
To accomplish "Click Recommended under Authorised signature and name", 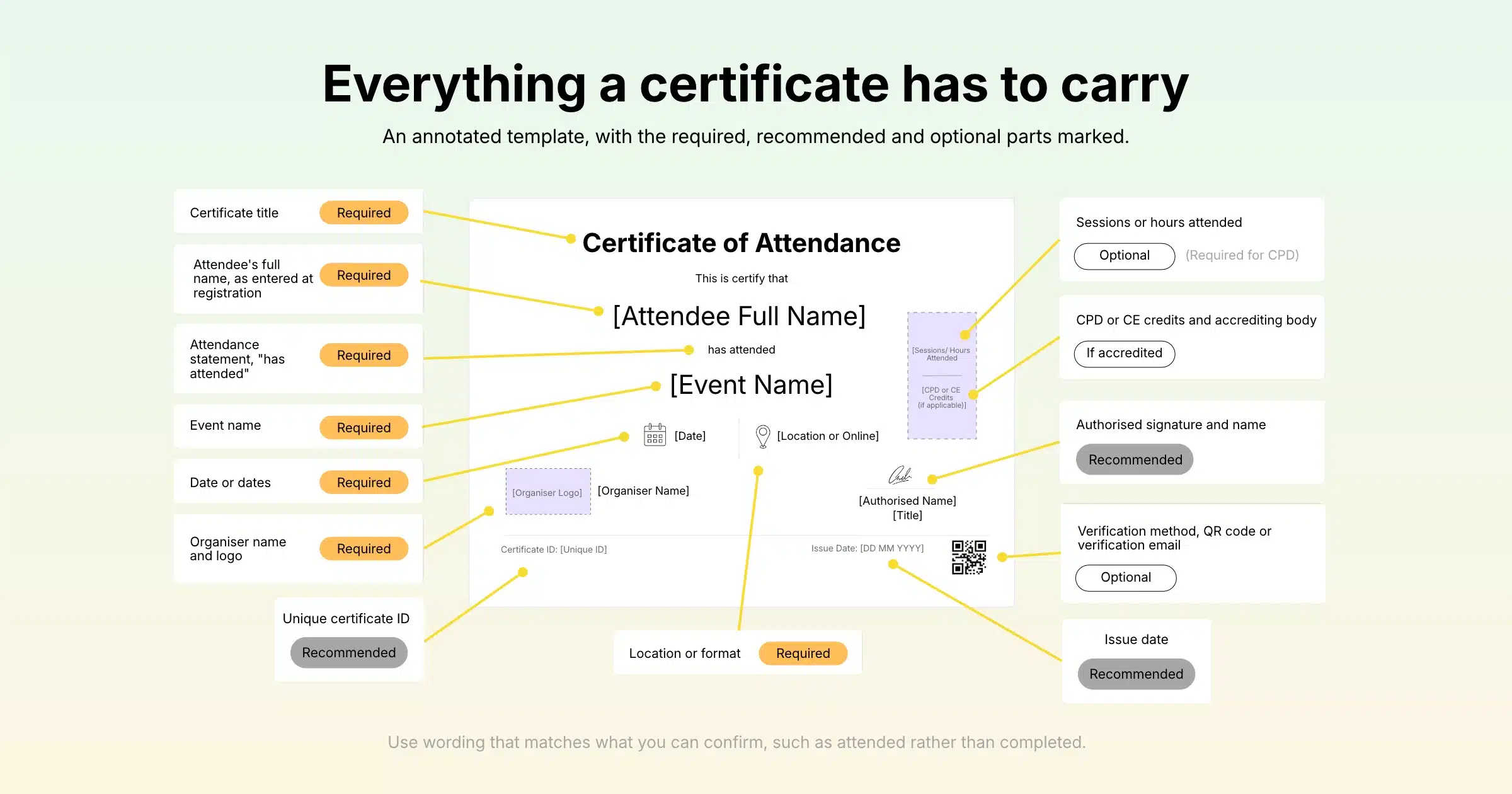I will coord(1135,460).
